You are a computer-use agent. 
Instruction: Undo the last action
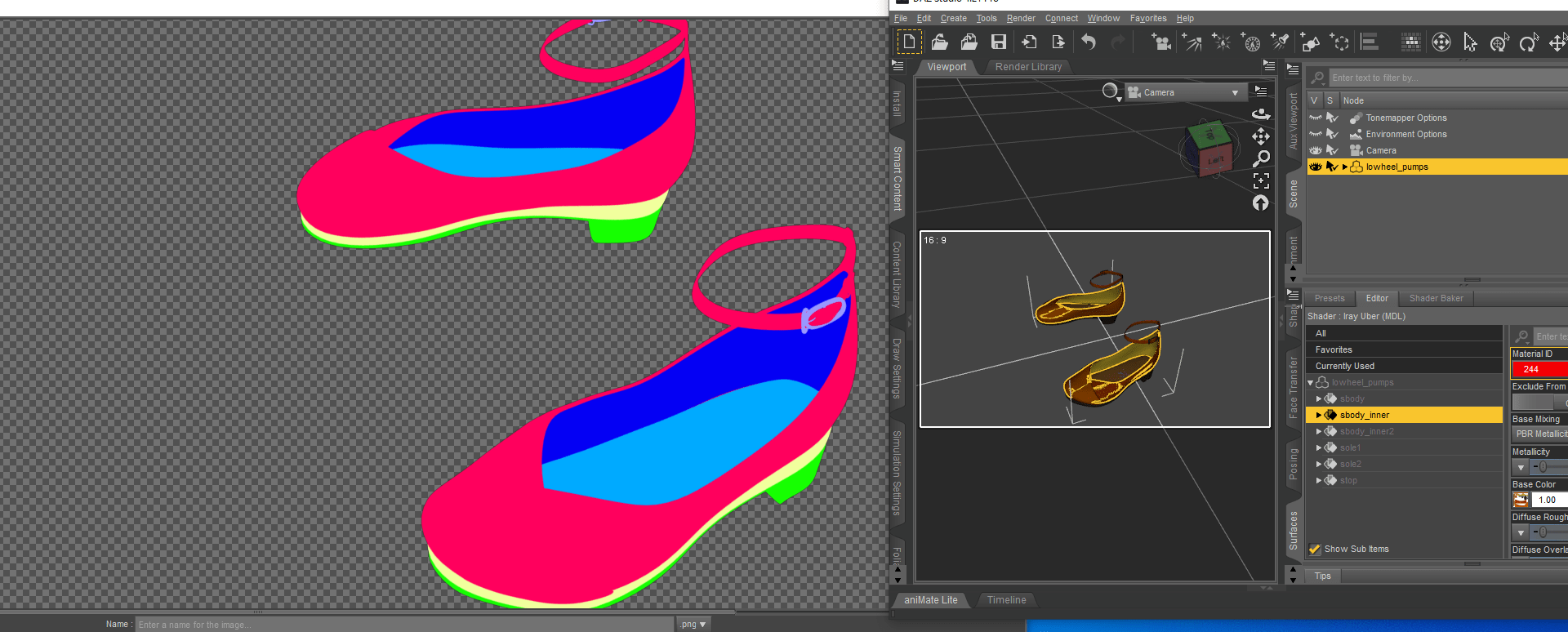pos(1089,42)
